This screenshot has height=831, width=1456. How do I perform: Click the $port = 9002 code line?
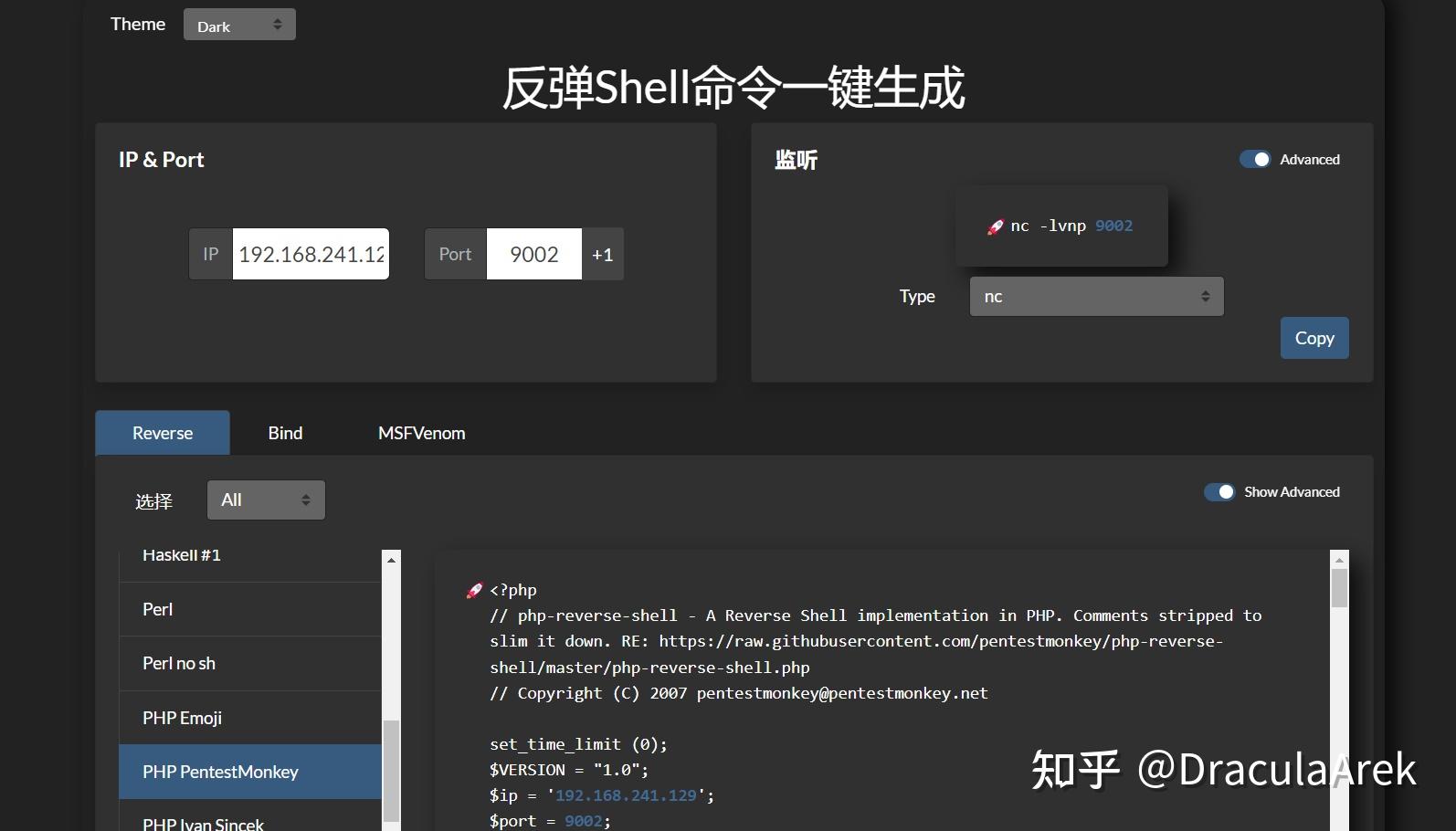click(x=550, y=821)
